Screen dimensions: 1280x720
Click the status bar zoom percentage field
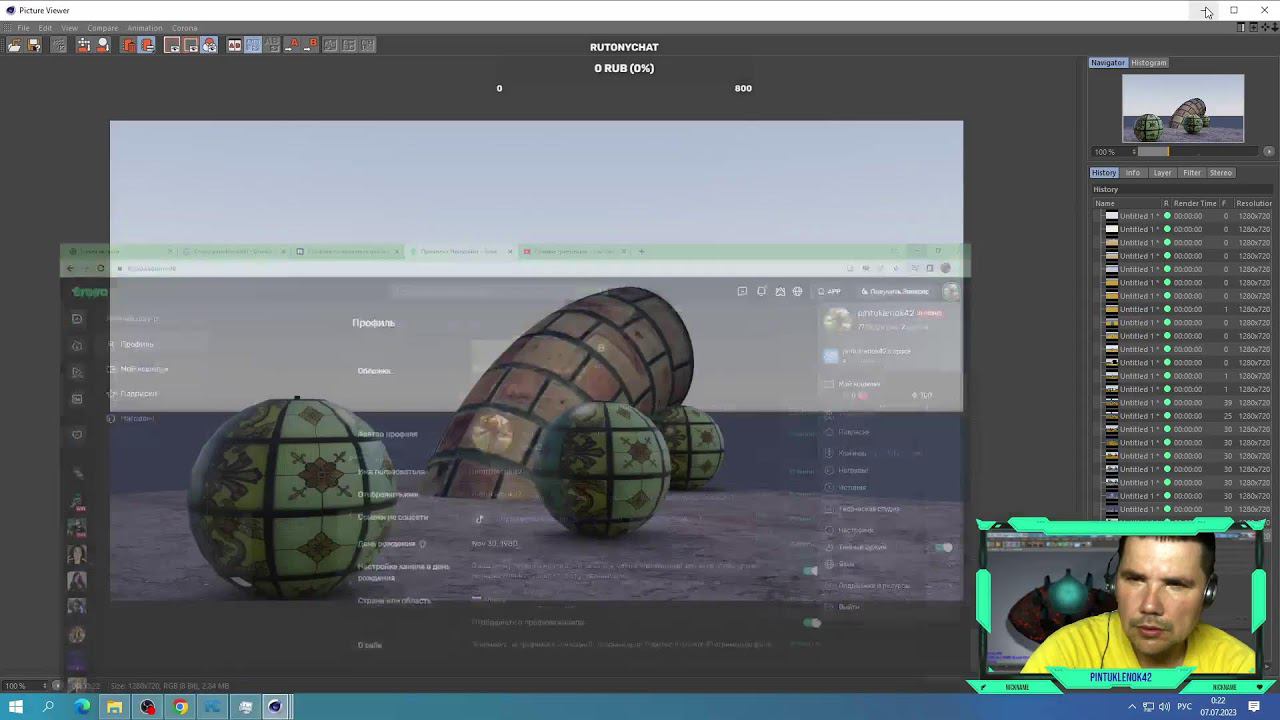tap(22, 686)
